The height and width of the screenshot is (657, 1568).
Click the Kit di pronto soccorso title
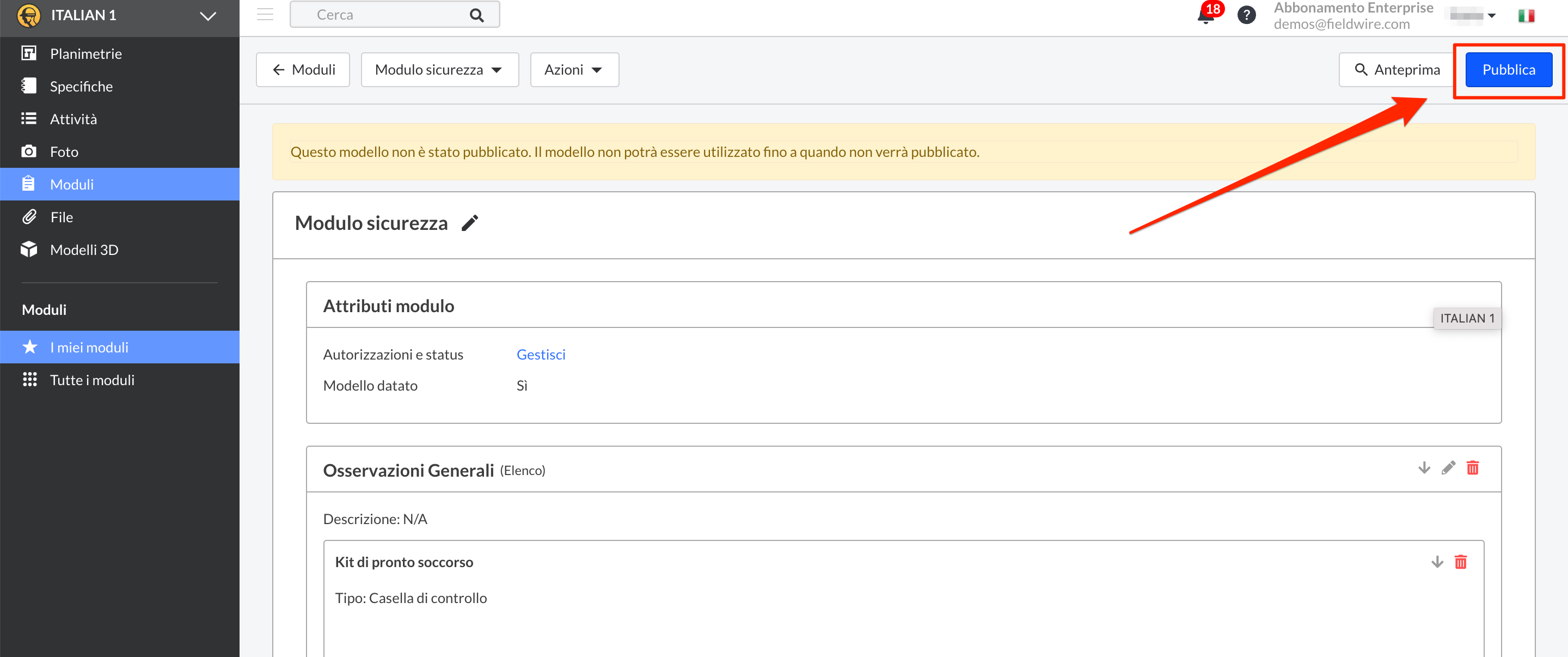pyautogui.click(x=403, y=562)
